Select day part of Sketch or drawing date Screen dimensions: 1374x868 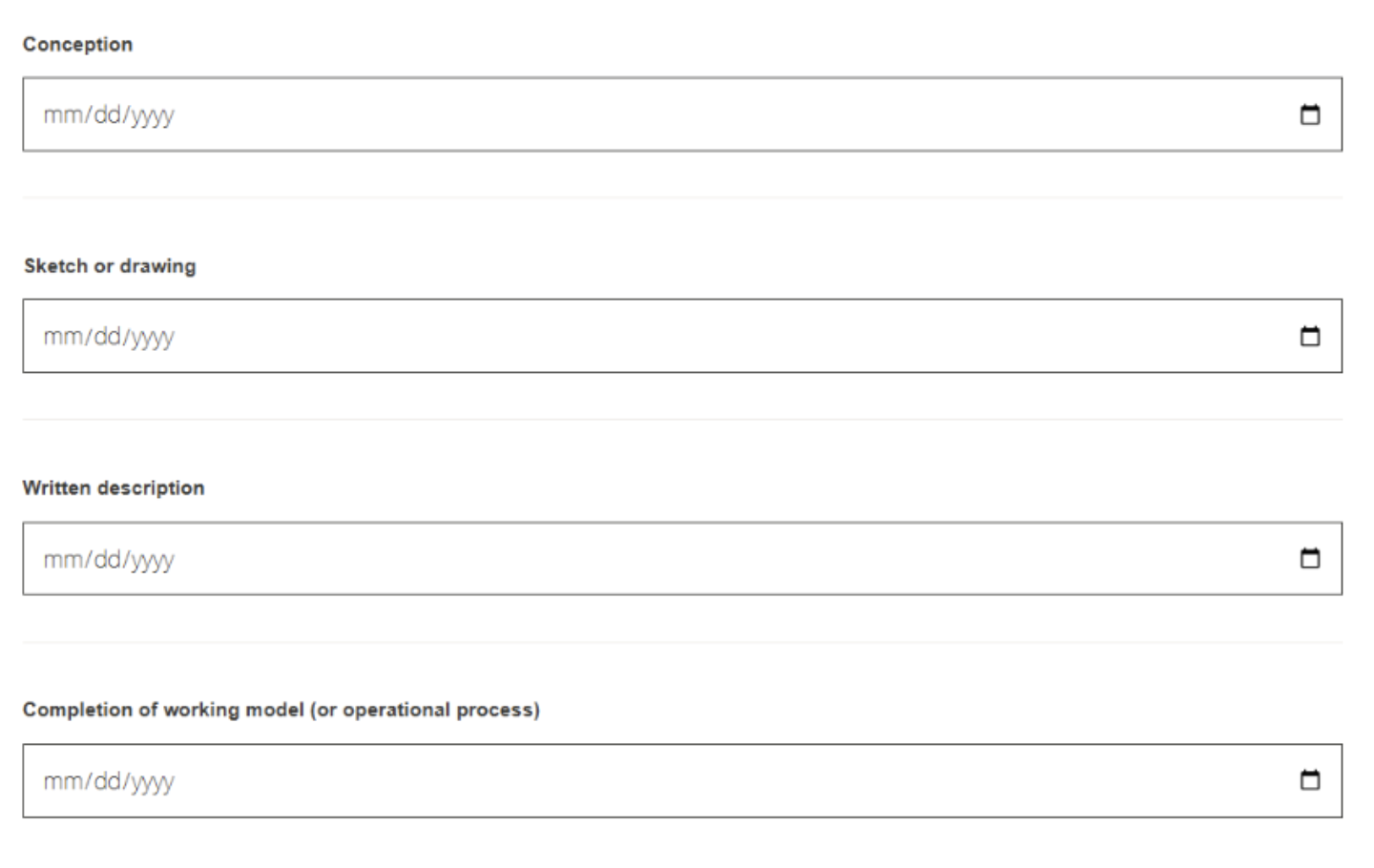[108, 336]
